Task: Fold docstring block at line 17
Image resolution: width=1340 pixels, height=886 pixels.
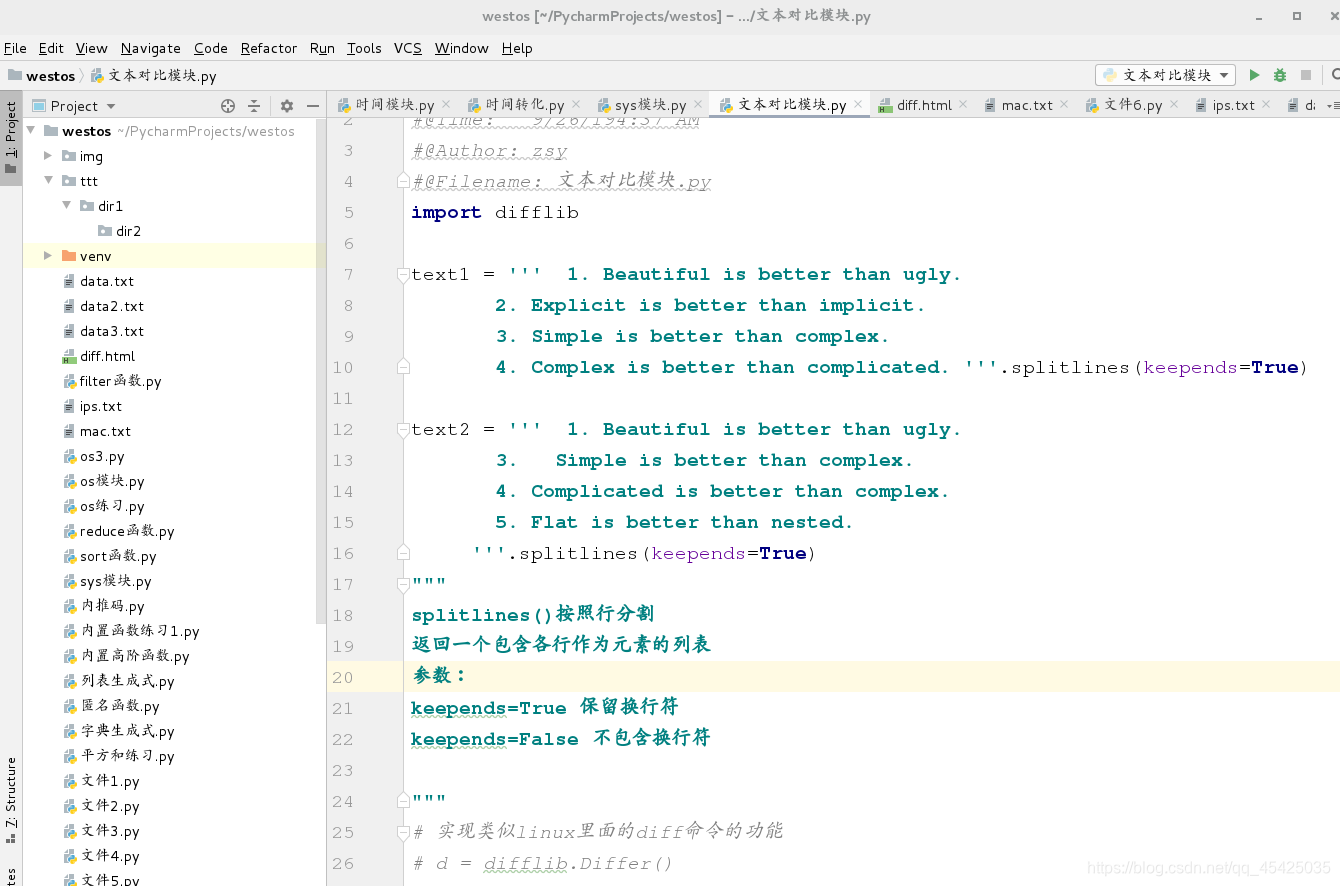Action: tap(403, 584)
